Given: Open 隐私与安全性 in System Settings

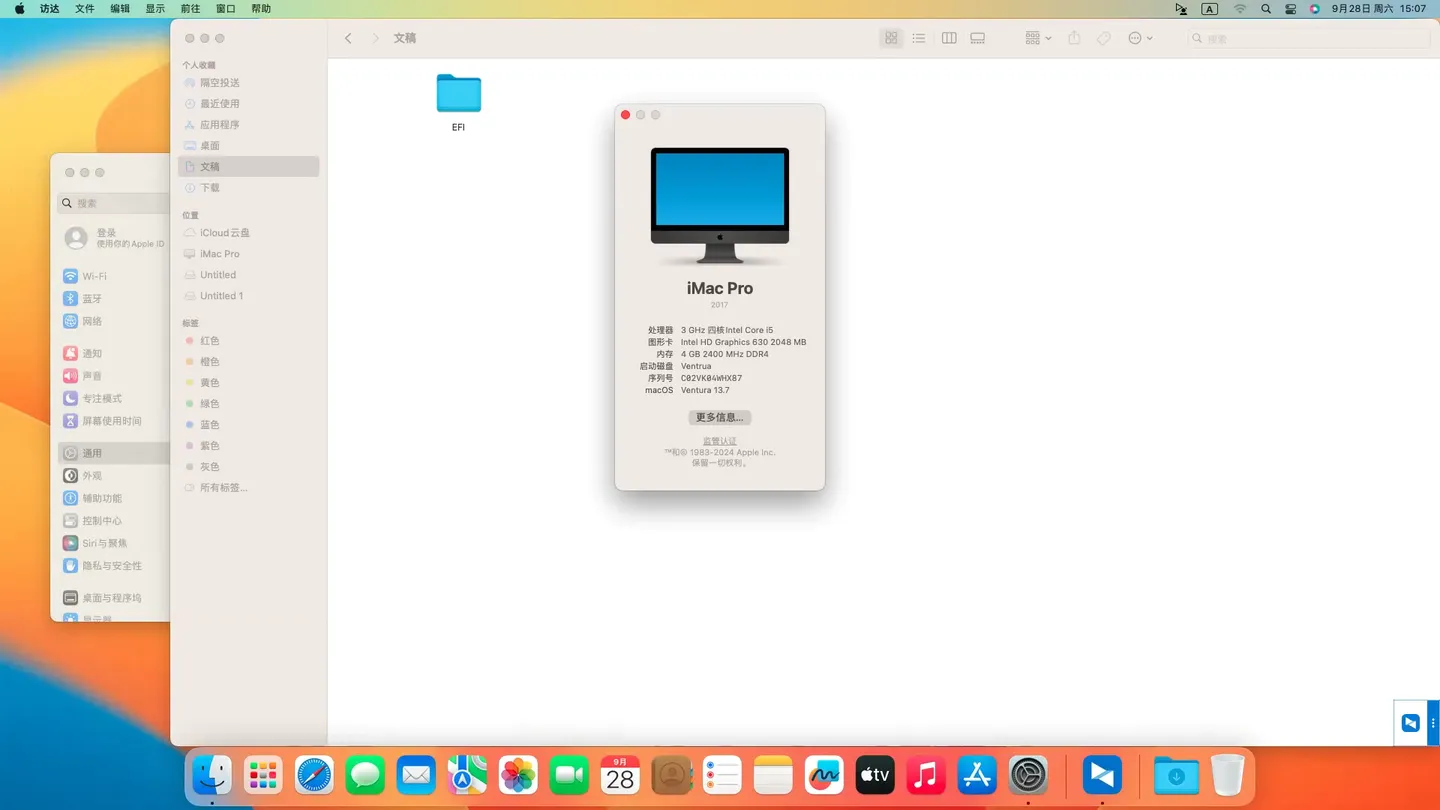Looking at the screenshot, I should point(114,566).
